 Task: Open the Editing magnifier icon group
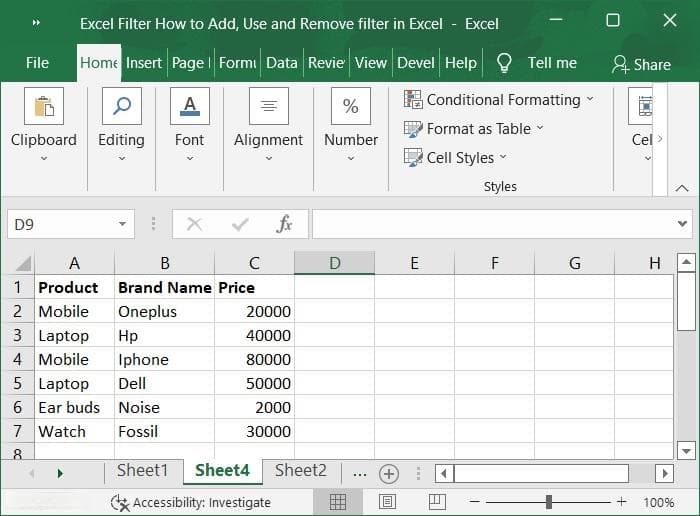tap(122, 106)
